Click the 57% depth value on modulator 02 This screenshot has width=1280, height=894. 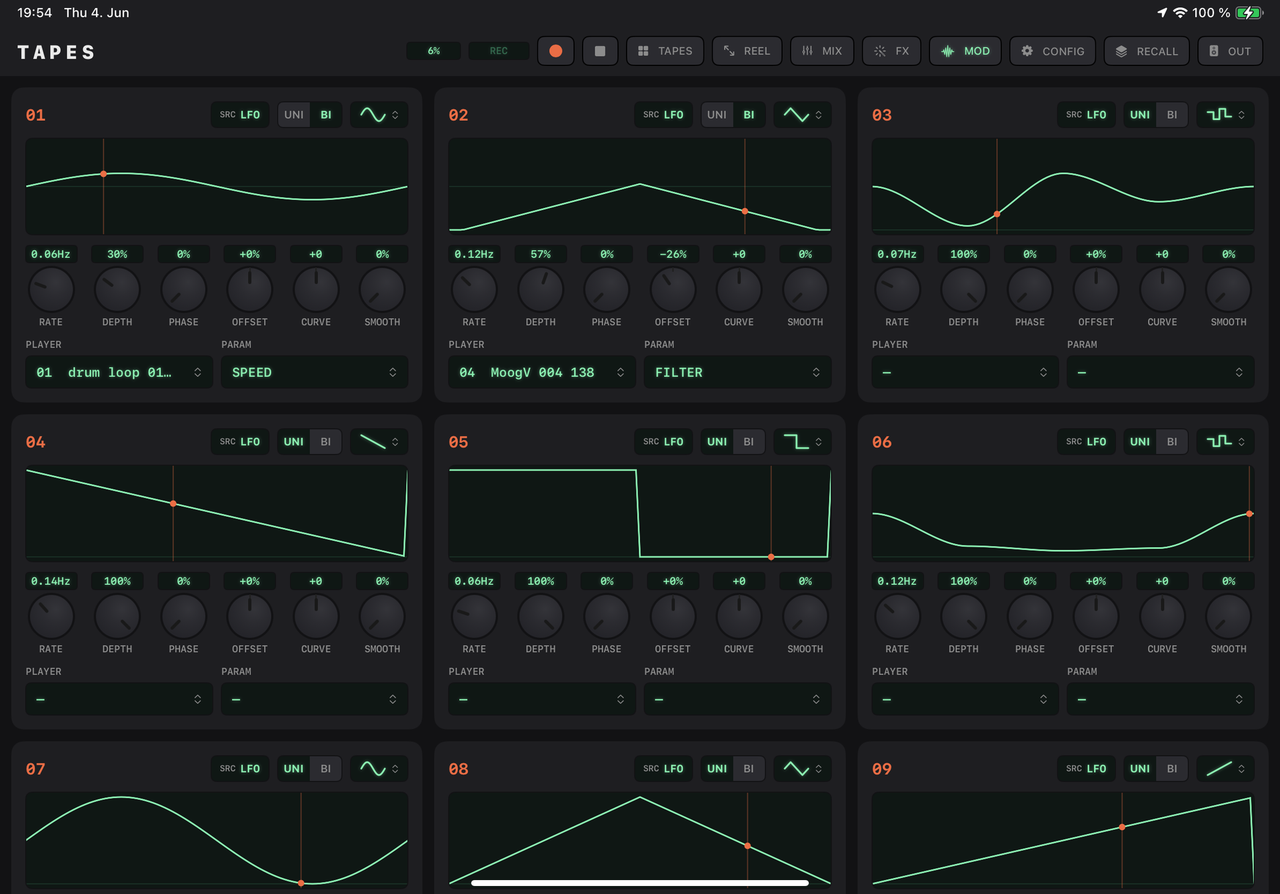tap(540, 254)
